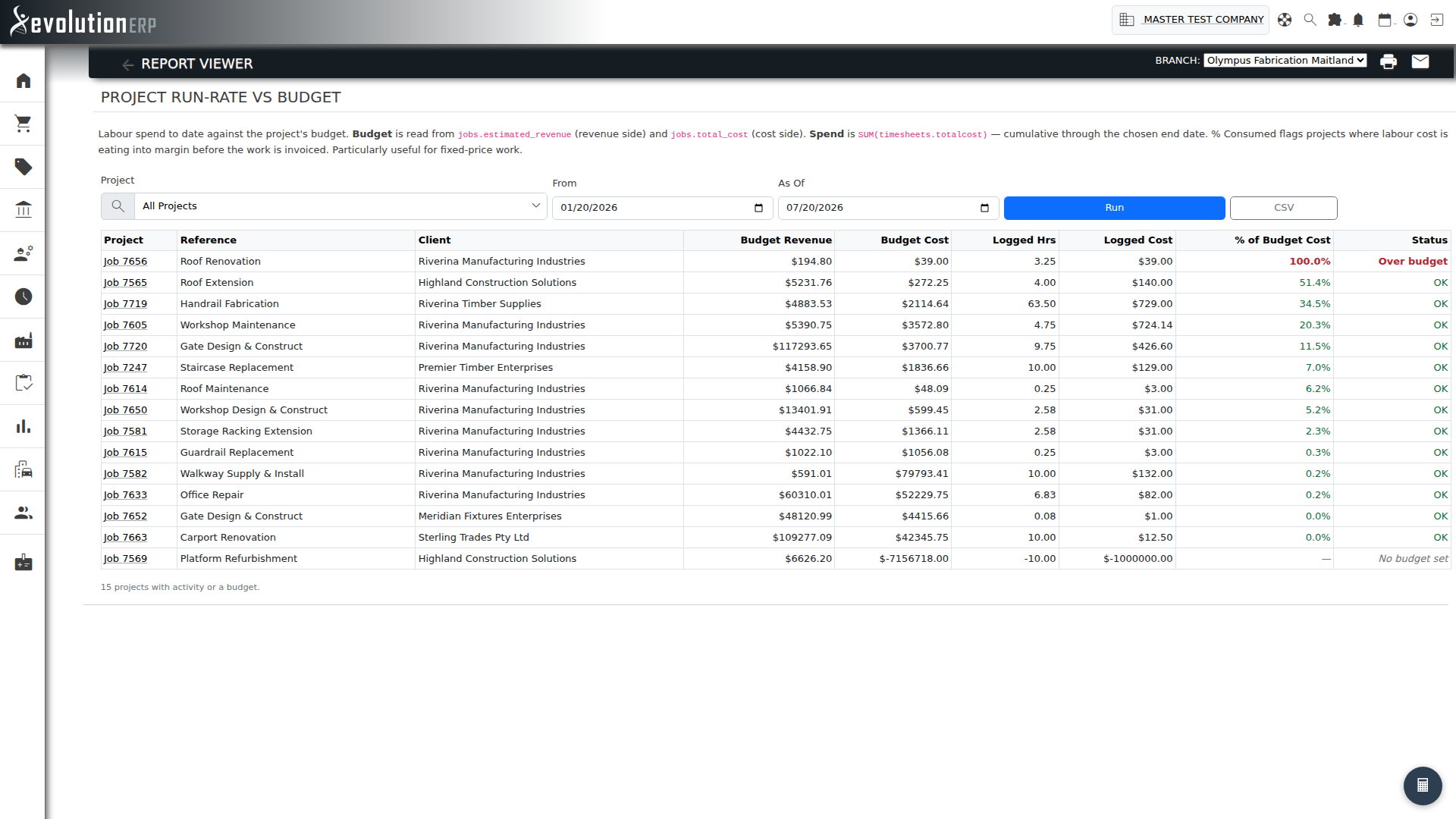Click the search magnifier in top header
This screenshot has width=1456, height=819.
point(1310,20)
